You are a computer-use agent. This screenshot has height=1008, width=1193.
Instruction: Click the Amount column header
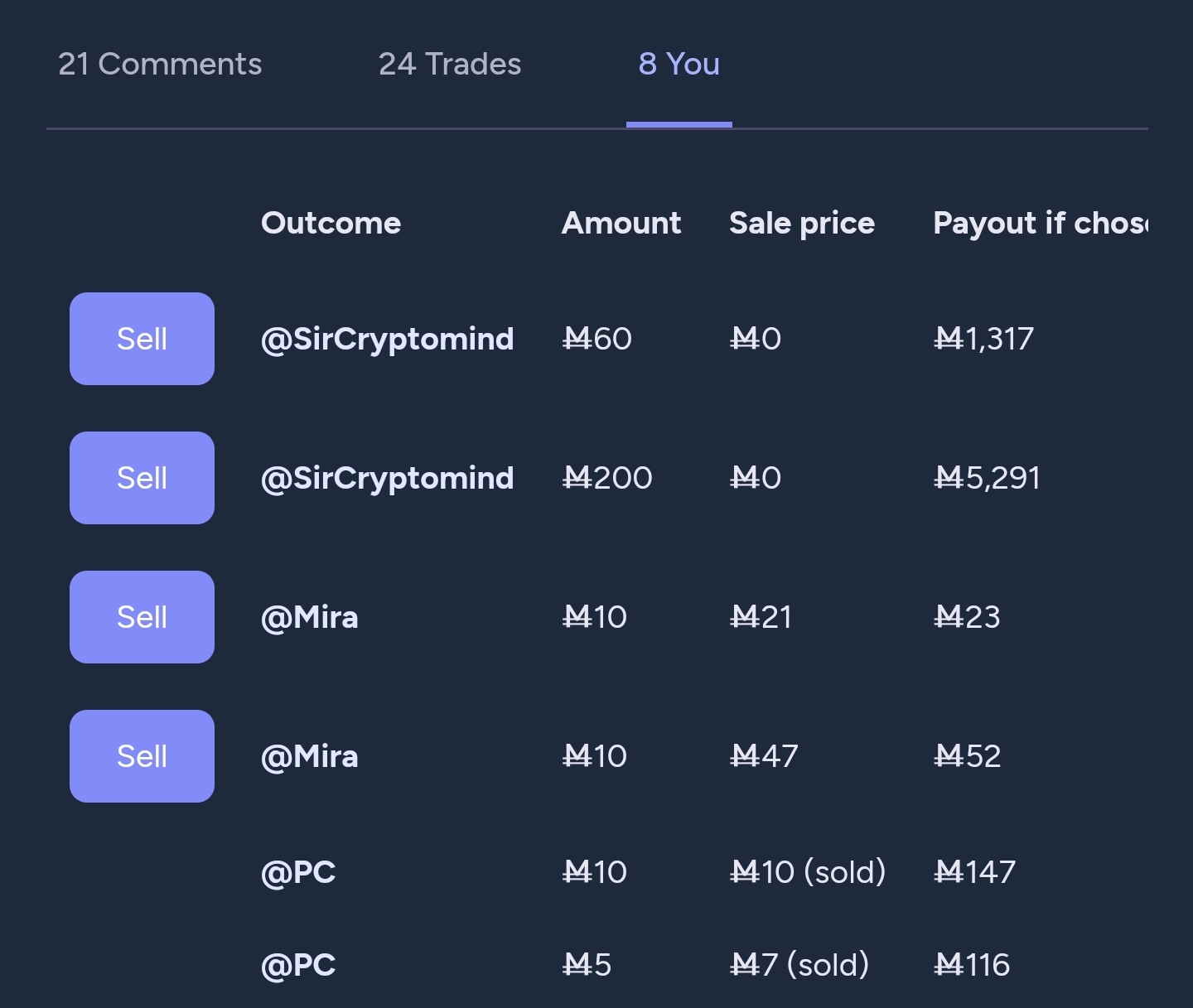[x=621, y=223]
